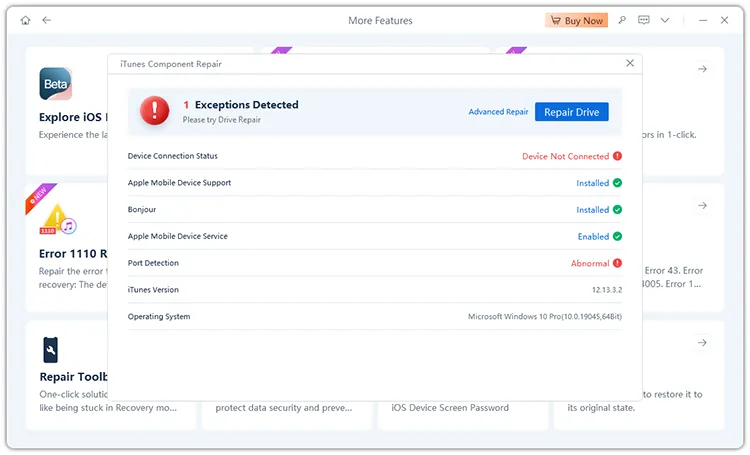This screenshot has width=750, height=455.
Task: Select the iTunes version 12.13.3.2 value
Action: [607, 290]
